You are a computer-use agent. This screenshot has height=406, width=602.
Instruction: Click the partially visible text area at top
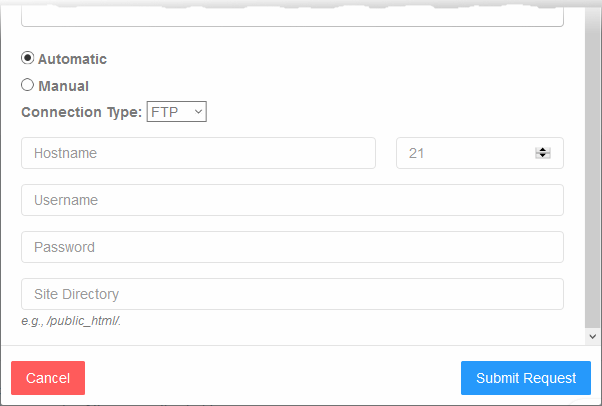292,17
